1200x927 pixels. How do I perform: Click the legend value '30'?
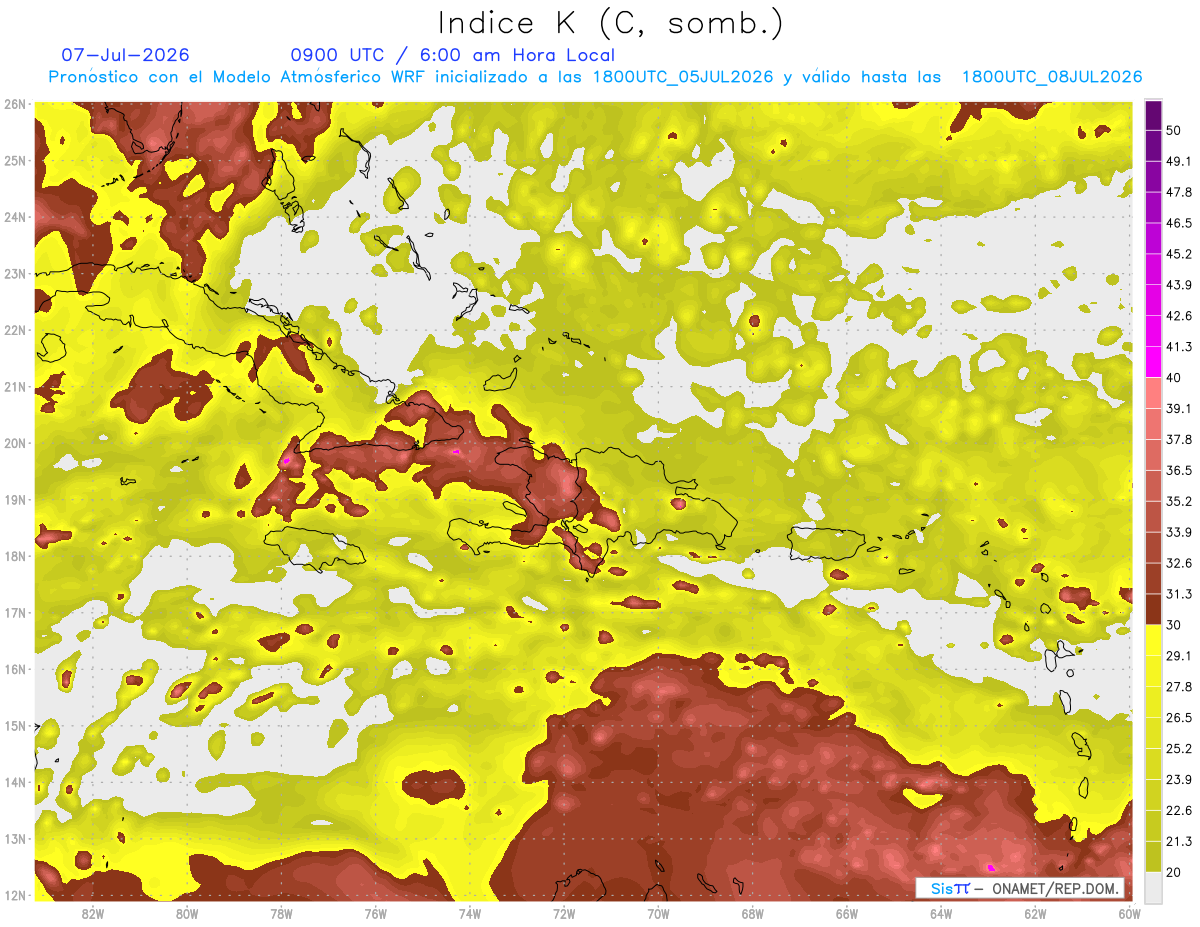click(1174, 625)
